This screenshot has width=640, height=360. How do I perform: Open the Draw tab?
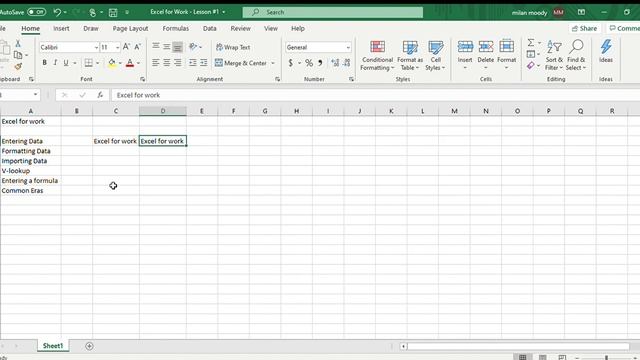[x=91, y=29]
